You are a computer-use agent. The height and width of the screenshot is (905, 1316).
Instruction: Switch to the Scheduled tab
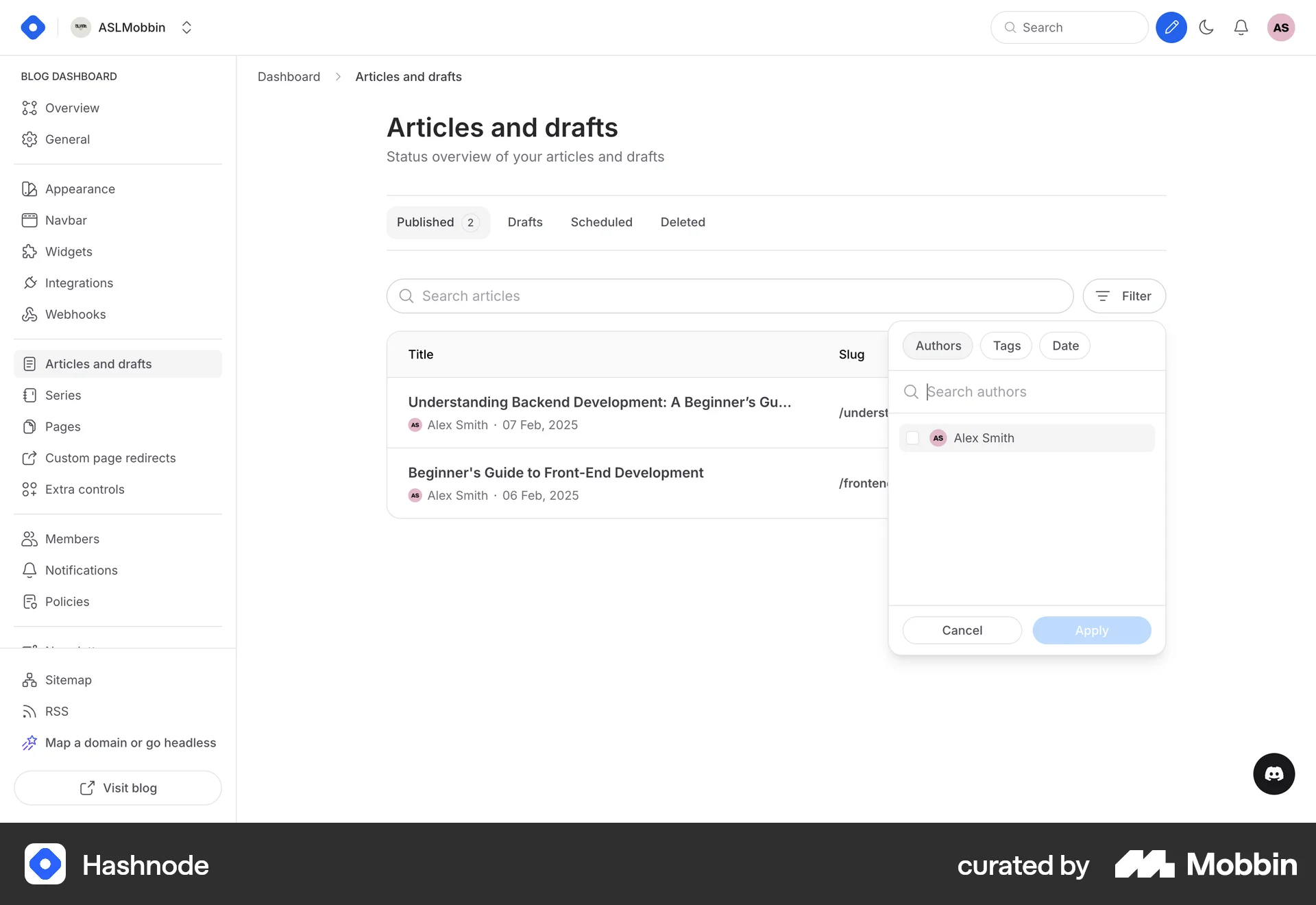tap(601, 222)
